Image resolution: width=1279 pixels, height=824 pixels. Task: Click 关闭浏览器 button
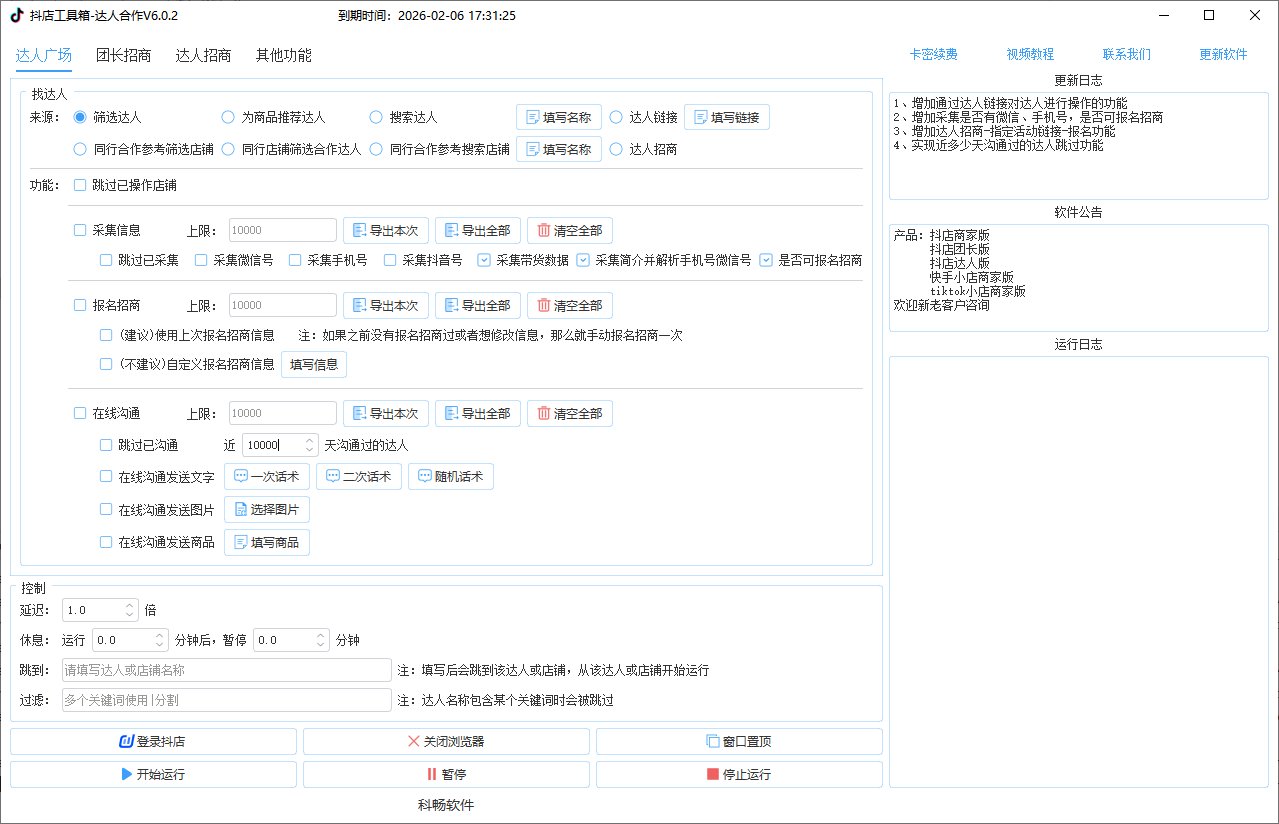tap(446, 741)
